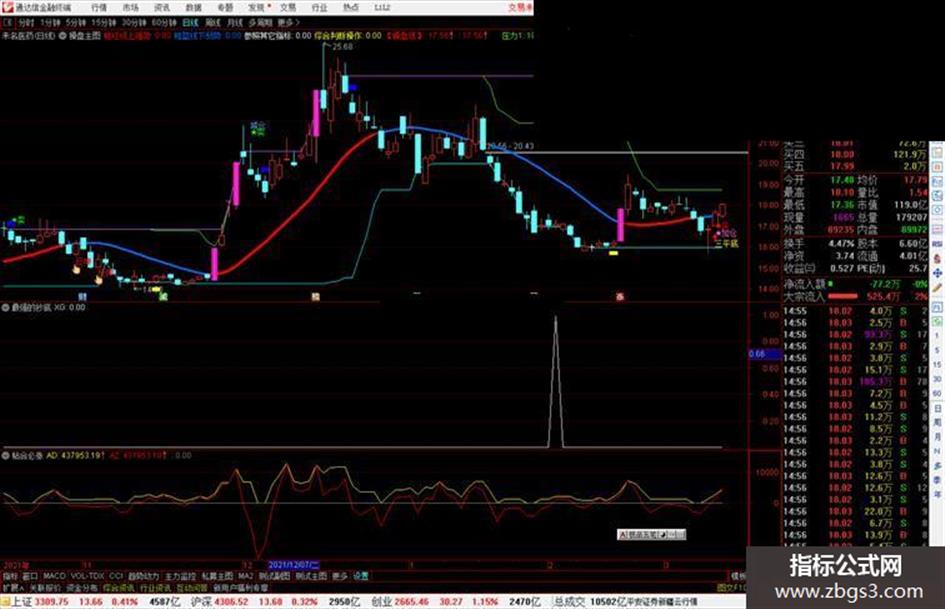Image resolution: width=945 pixels, height=609 pixels.
Task: Click the 14:55 first trade tick row
Action: pyautogui.click(x=855, y=311)
